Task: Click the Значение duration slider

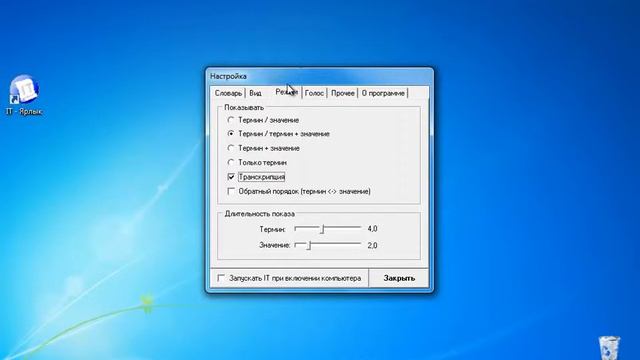Action: pyautogui.click(x=328, y=245)
